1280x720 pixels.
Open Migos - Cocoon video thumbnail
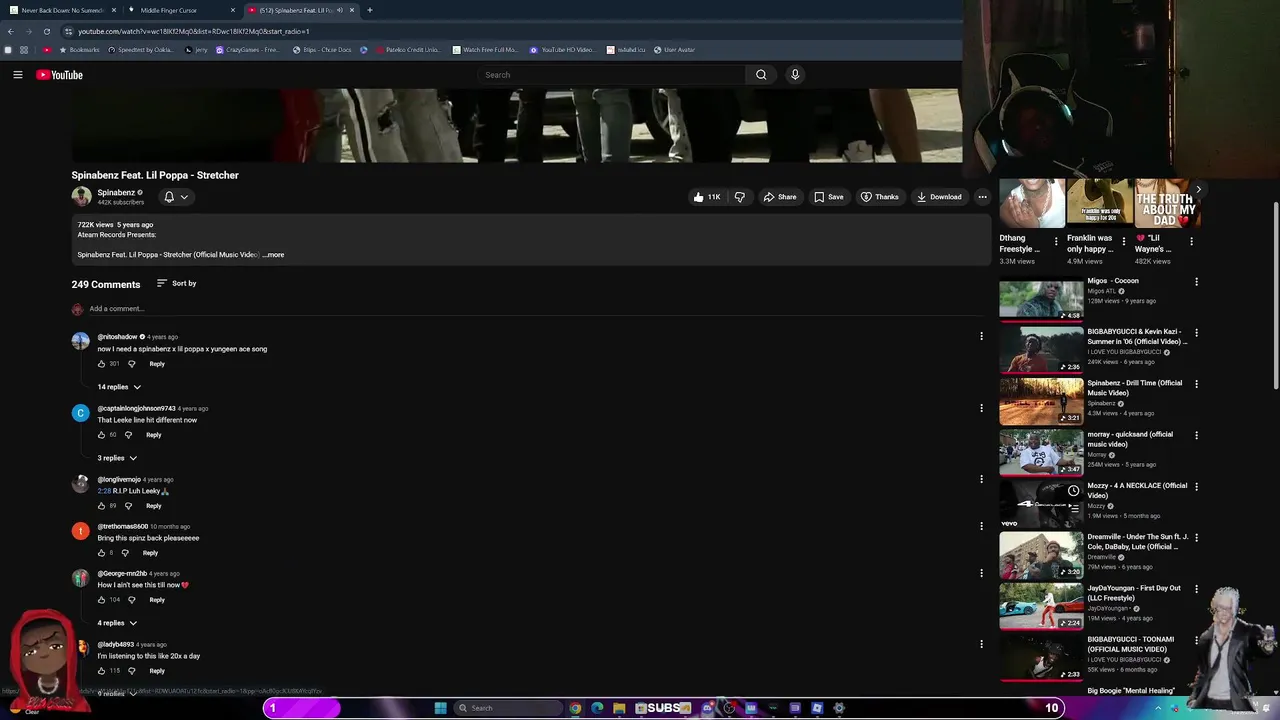[x=1041, y=299]
